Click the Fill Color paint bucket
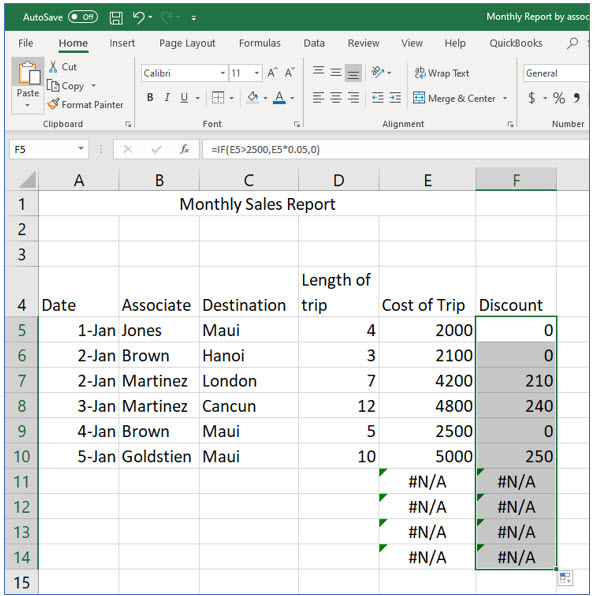The height and width of the screenshot is (596, 598). (x=252, y=98)
